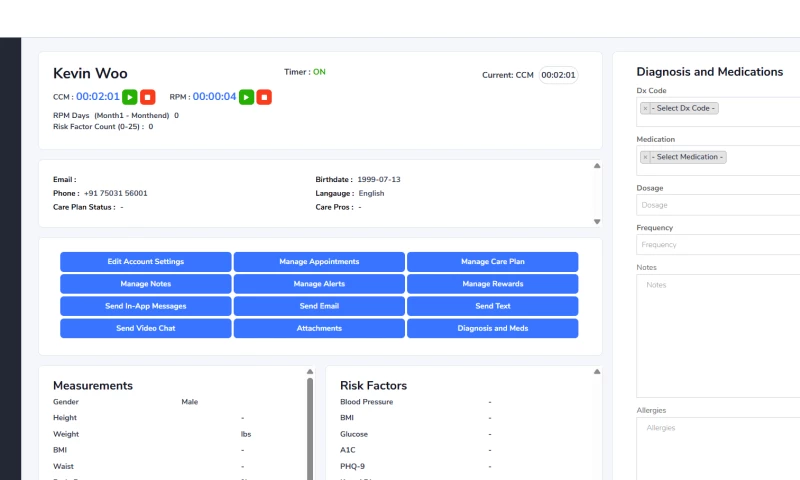Open Manage Alerts
Screen dimensions: 800x480
point(319,284)
